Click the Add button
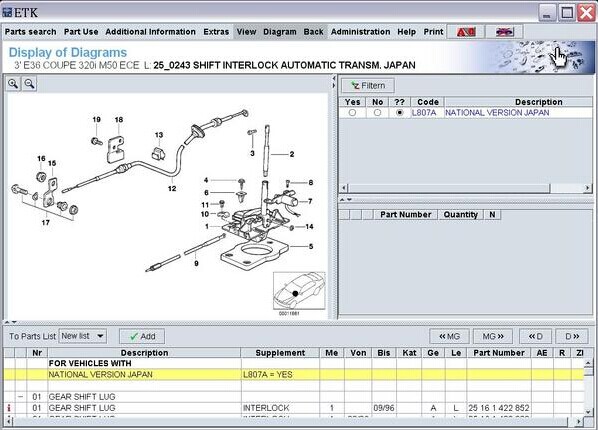 coord(142,336)
